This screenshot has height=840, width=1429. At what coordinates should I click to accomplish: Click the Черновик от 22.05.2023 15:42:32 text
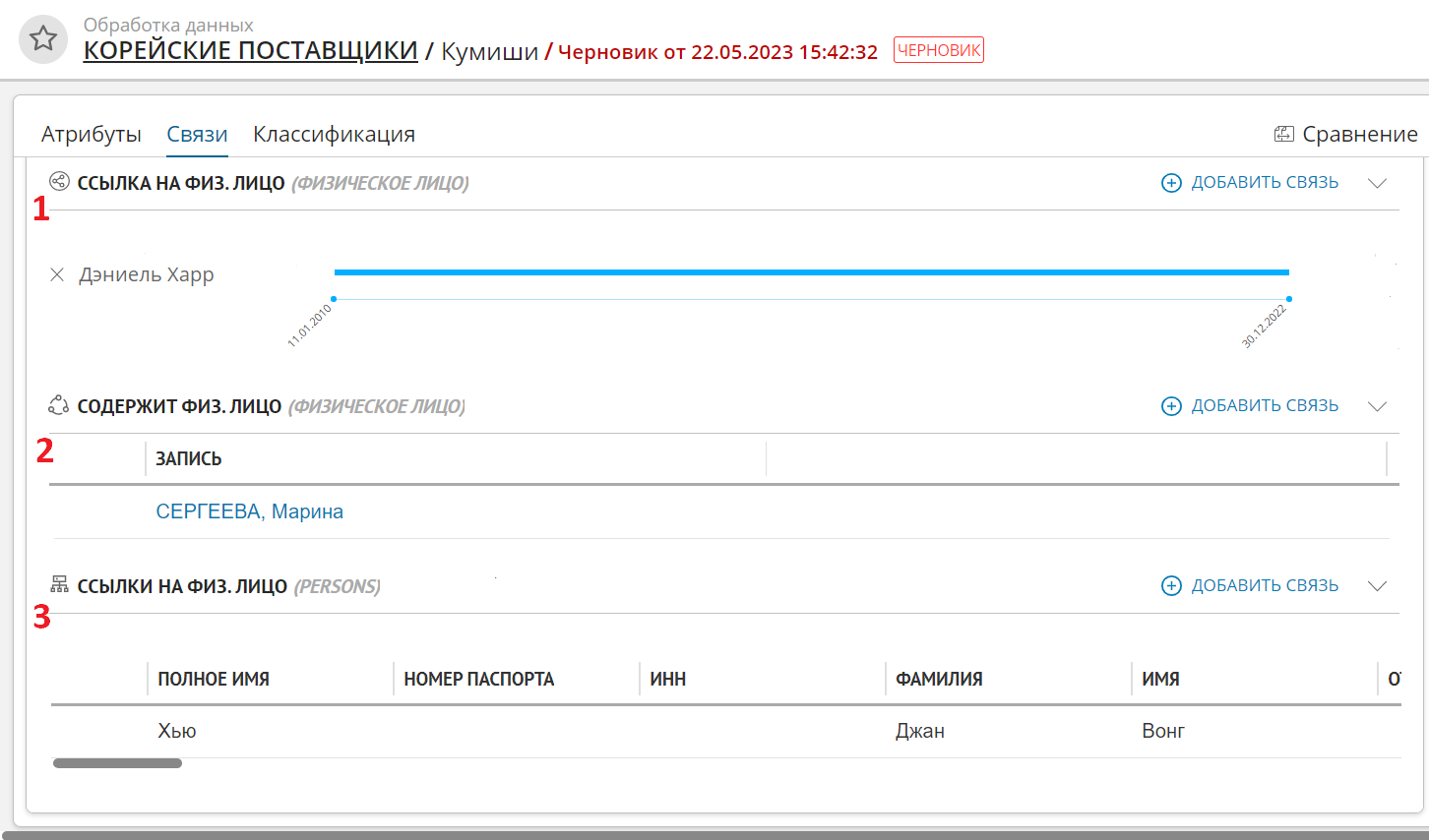[x=717, y=52]
